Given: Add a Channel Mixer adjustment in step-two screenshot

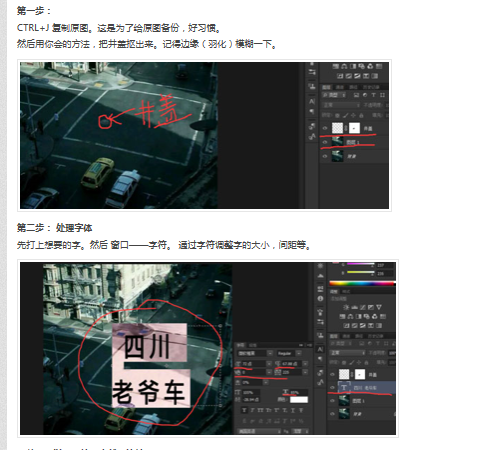Looking at the screenshot, I should [x=375, y=316].
